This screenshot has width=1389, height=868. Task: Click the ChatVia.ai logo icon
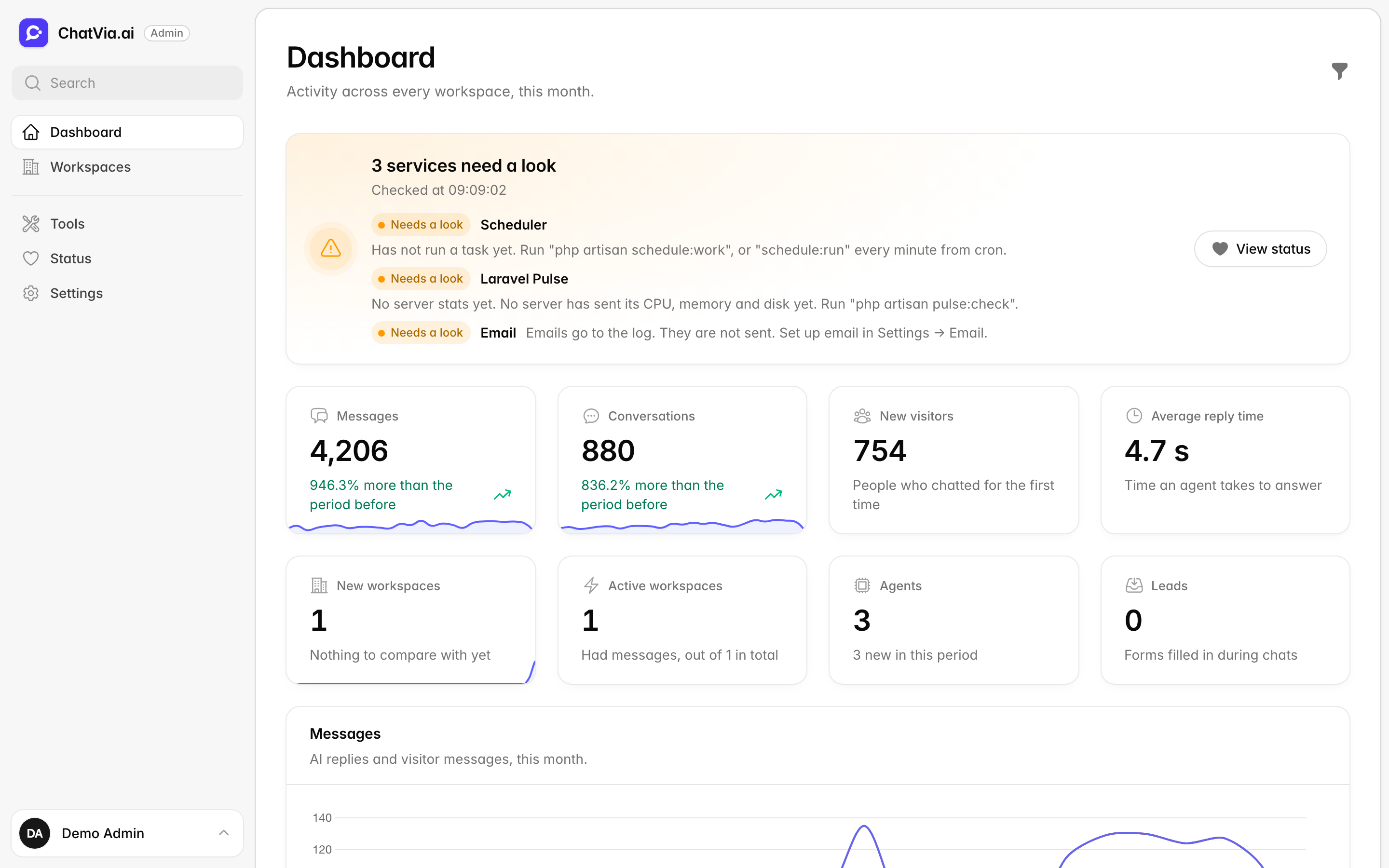click(x=33, y=33)
